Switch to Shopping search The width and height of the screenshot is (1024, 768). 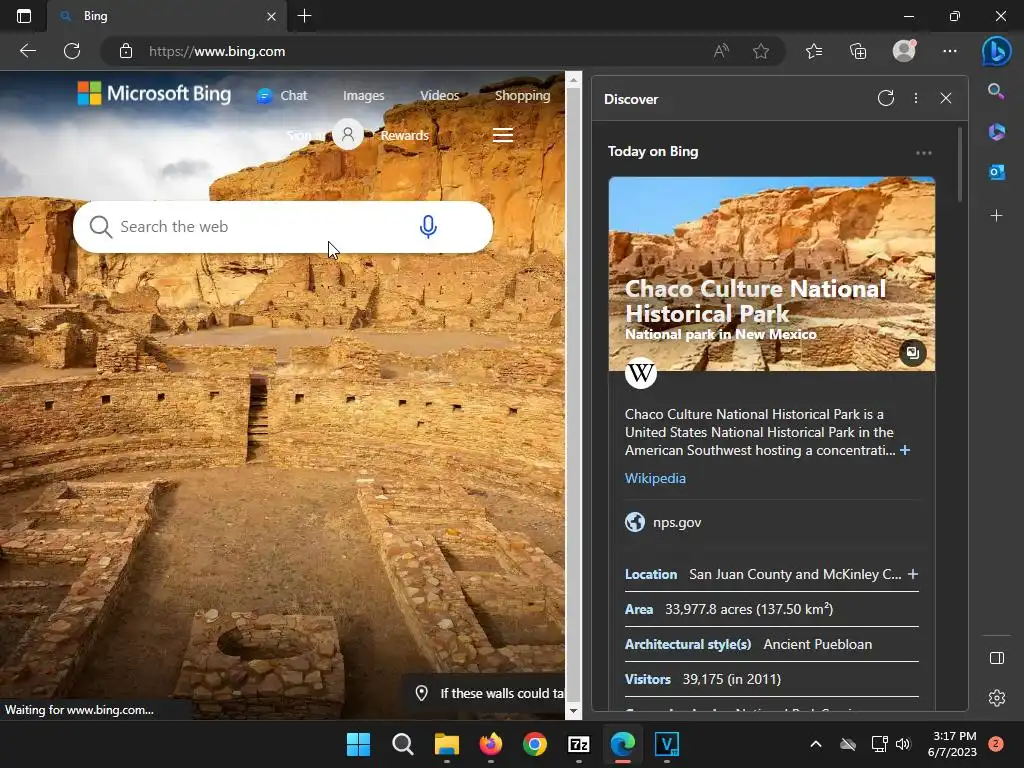coord(522,95)
